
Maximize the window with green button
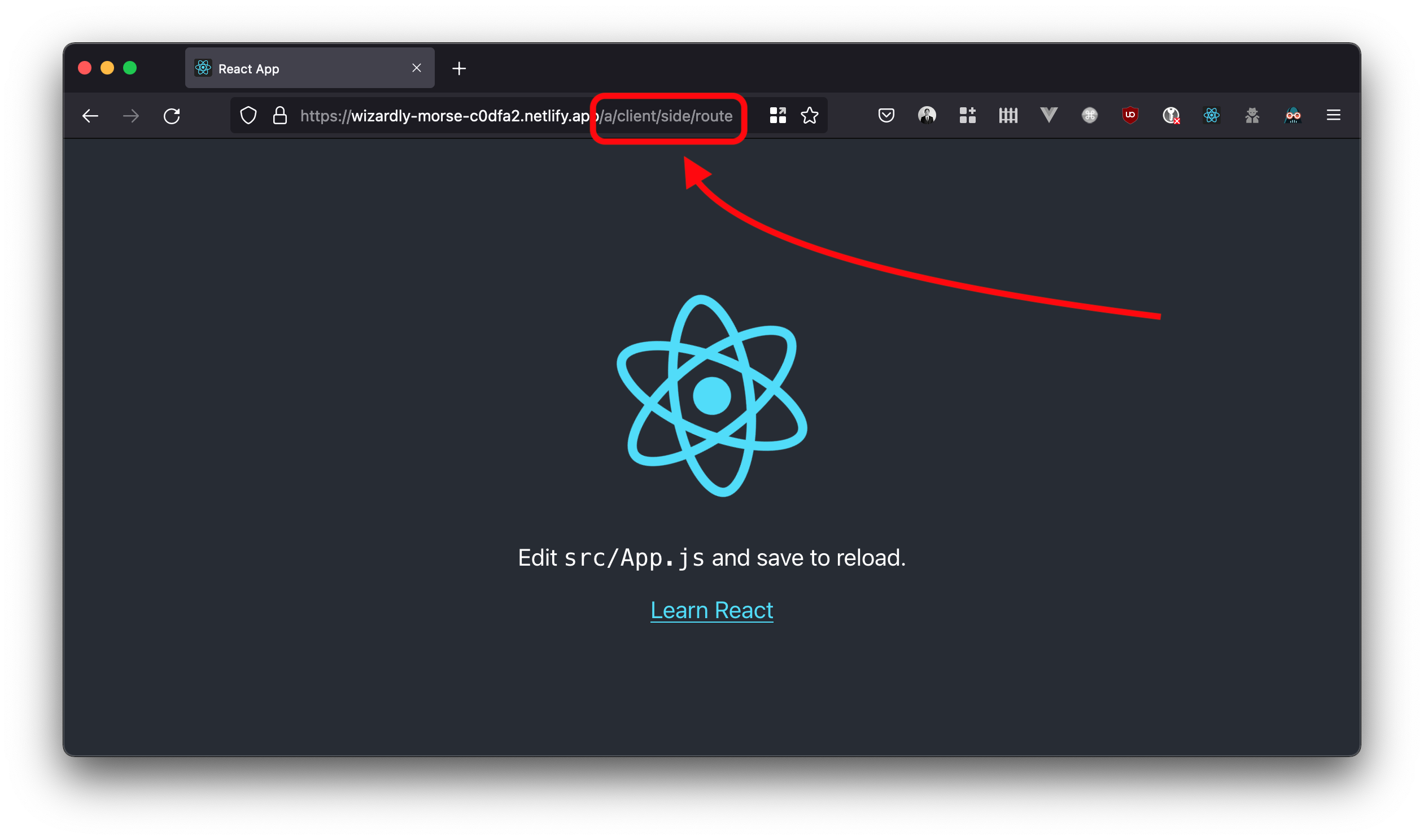click(130, 68)
